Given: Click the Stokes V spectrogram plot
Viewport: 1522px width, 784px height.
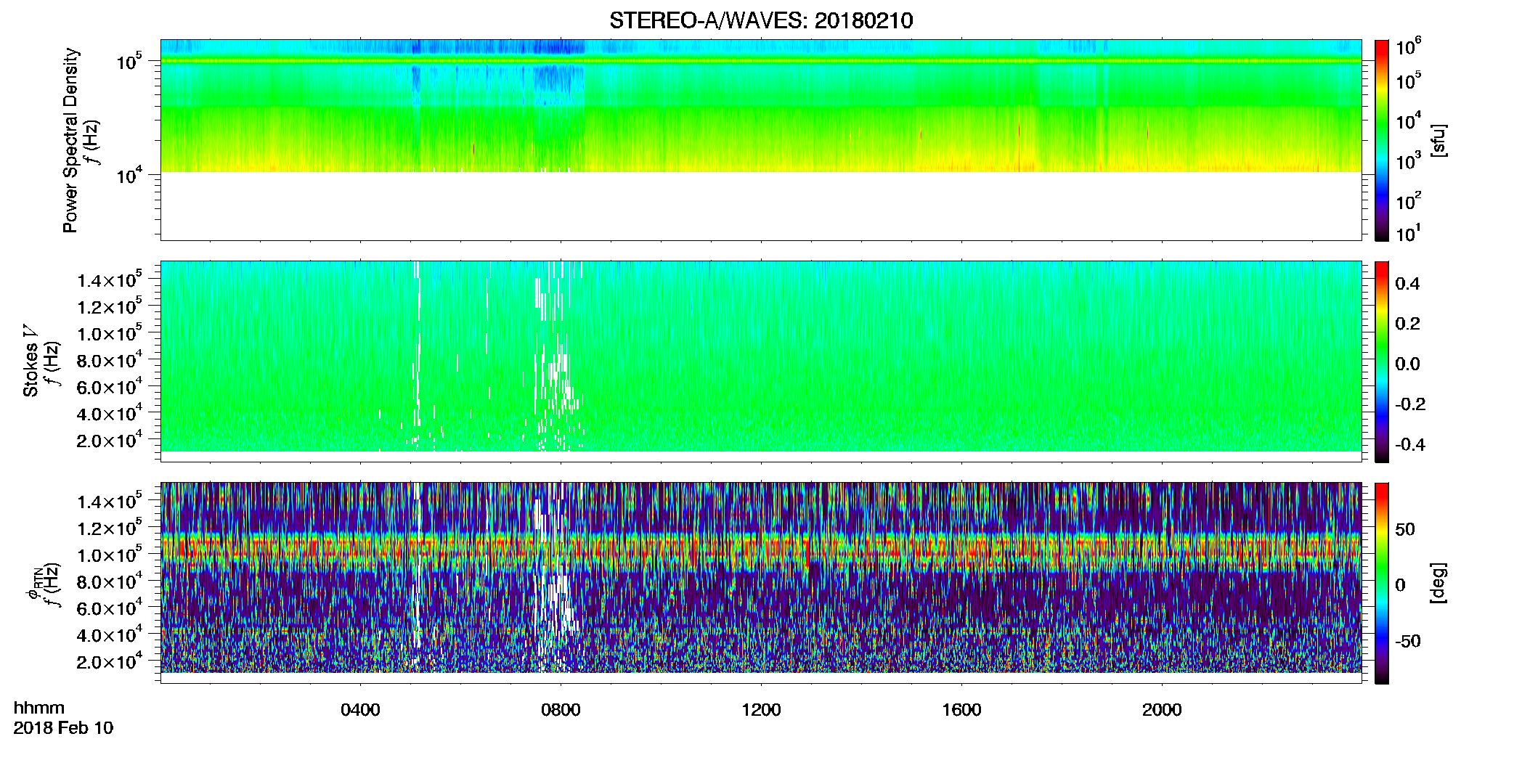Looking at the screenshot, I should [x=761, y=362].
